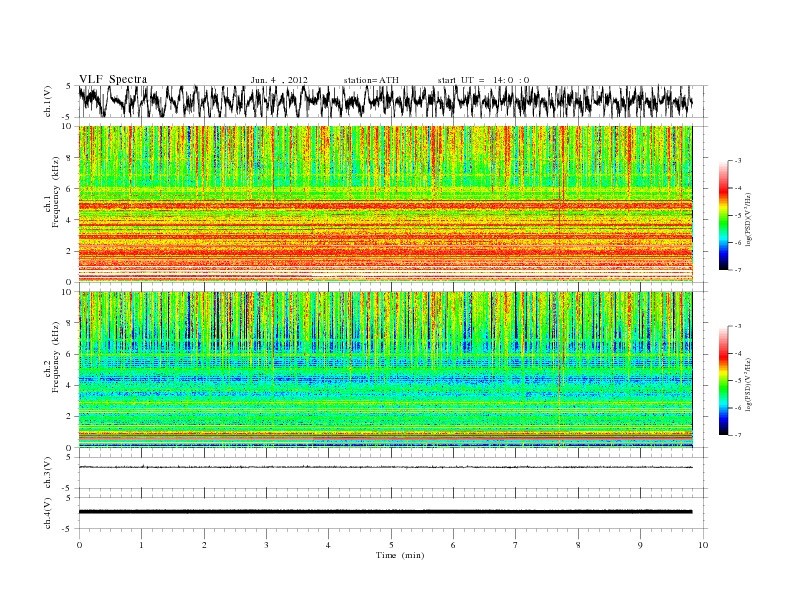Click the '-3' value on ch.1 colorbar
The height and width of the screenshot is (612, 792).
pos(737,161)
